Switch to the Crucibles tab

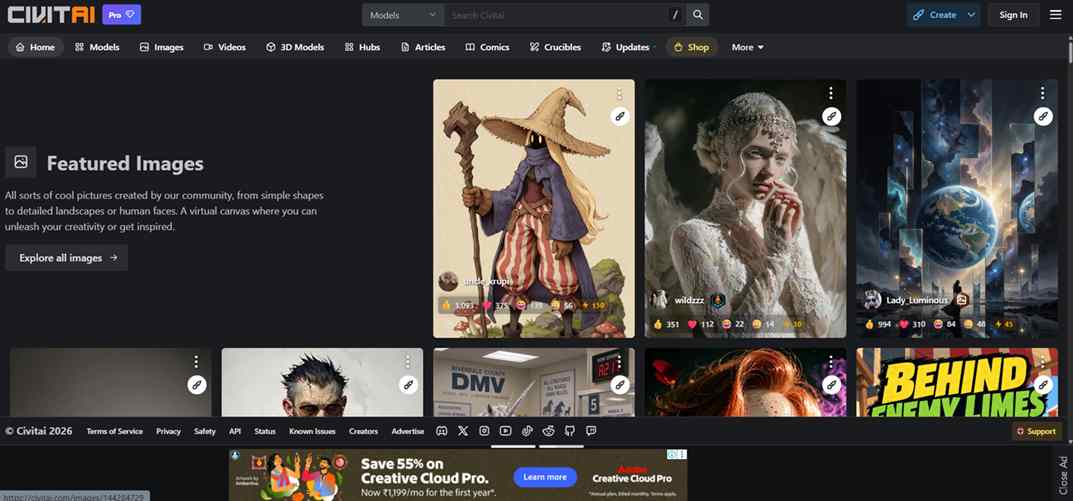click(555, 47)
